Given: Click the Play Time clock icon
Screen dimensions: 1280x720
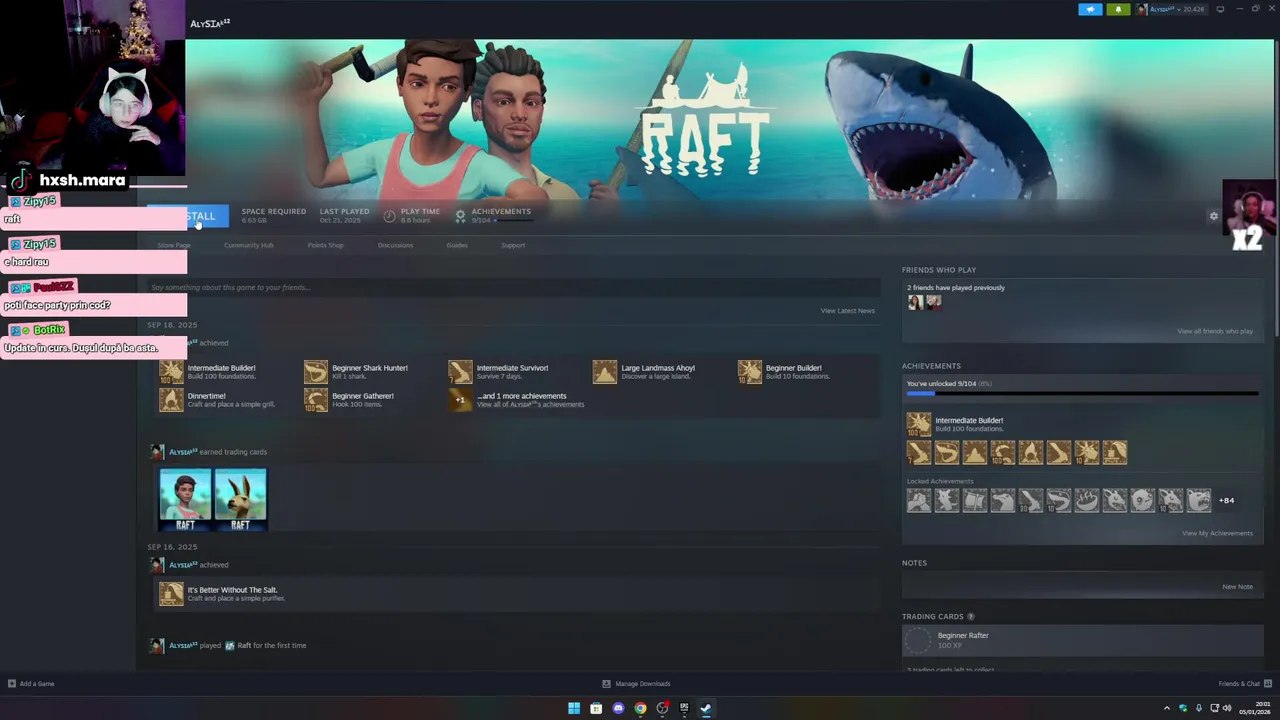Looking at the screenshot, I should point(390,216).
